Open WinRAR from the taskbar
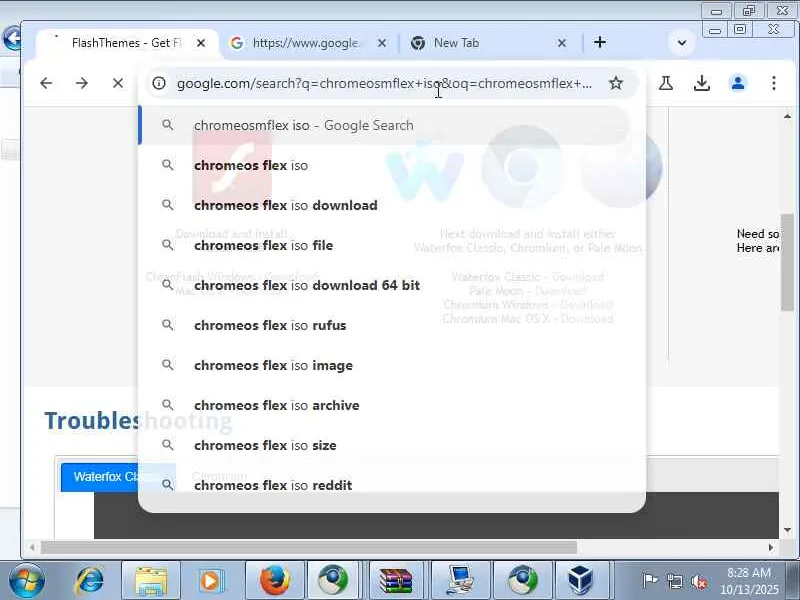This screenshot has width=800, height=600. pyautogui.click(x=396, y=581)
